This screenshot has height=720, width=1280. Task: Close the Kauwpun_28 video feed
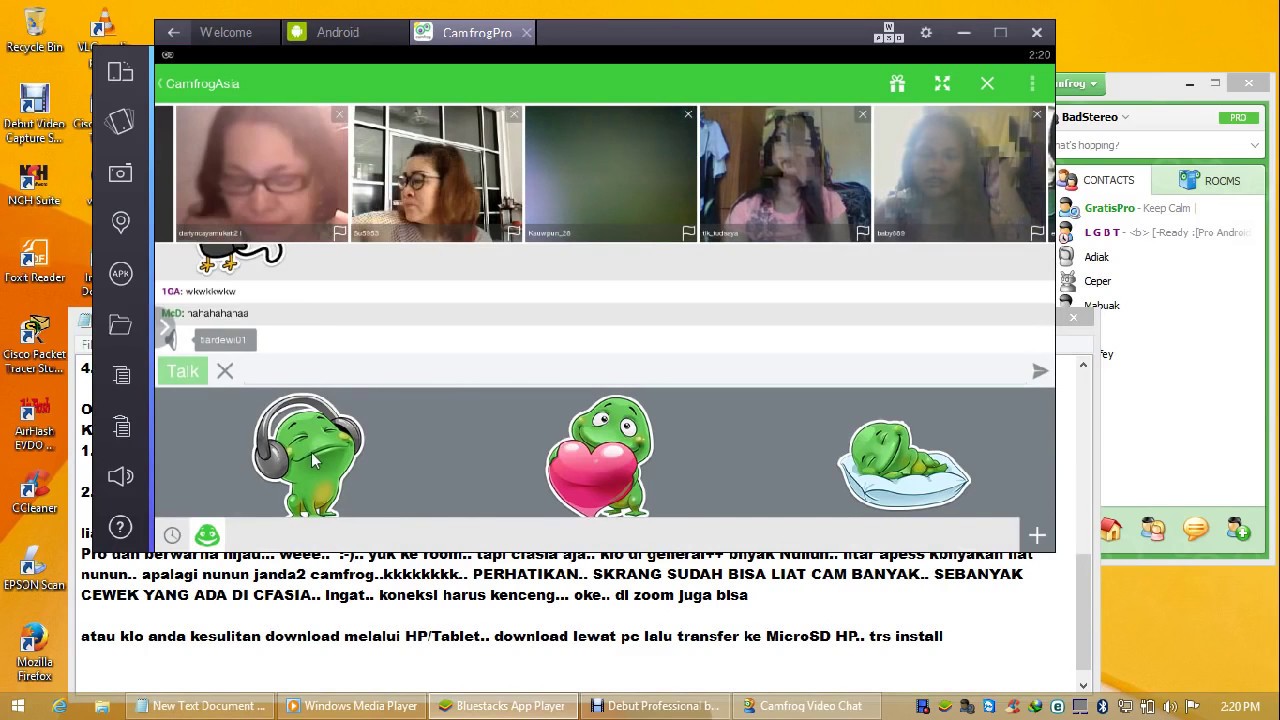click(x=688, y=115)
